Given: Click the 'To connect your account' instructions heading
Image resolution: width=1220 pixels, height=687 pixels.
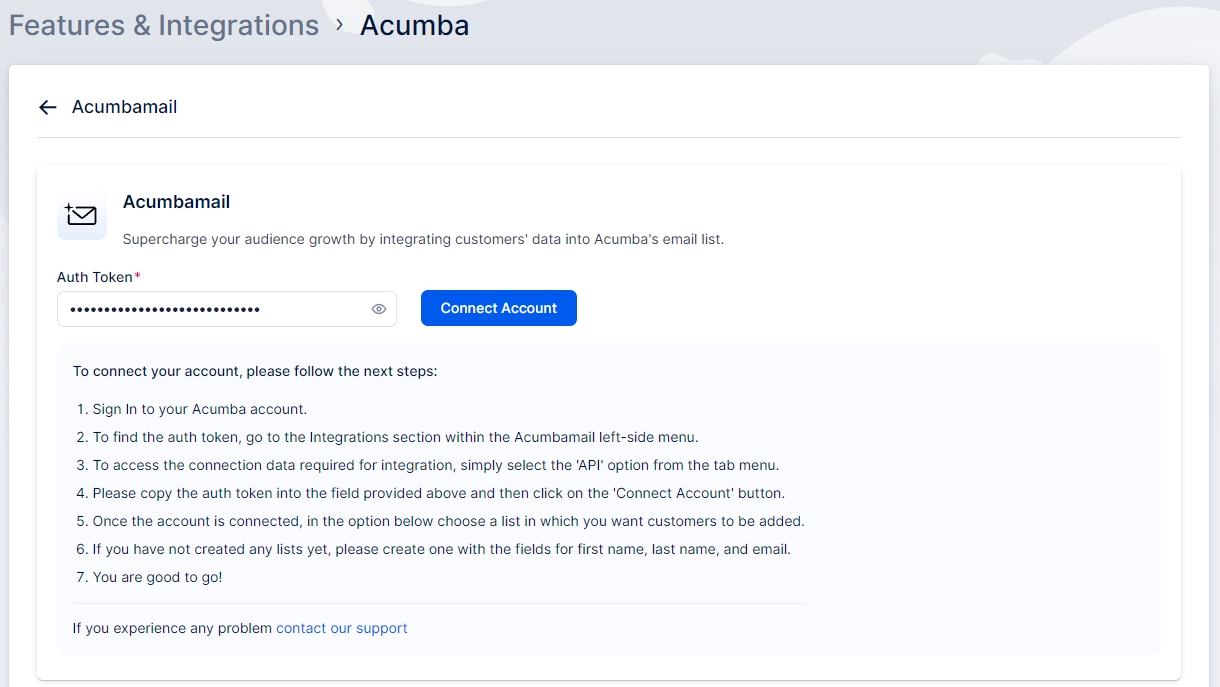Looking at the screenshot, I should (x=255, y=371).
